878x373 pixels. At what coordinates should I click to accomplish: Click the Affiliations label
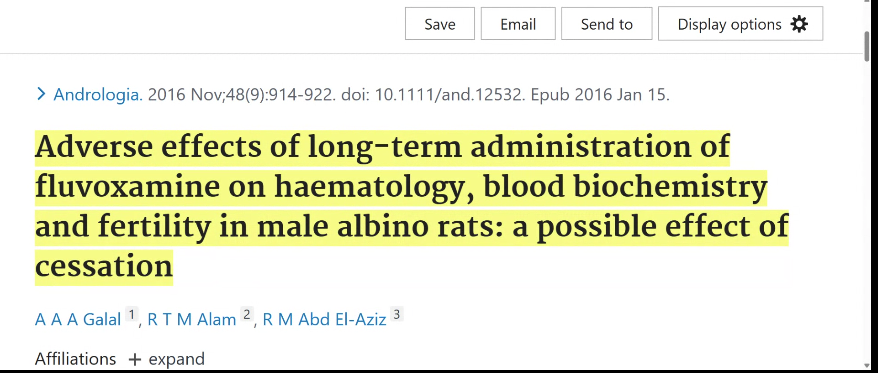pyautogui.click(x=76, y=359)
